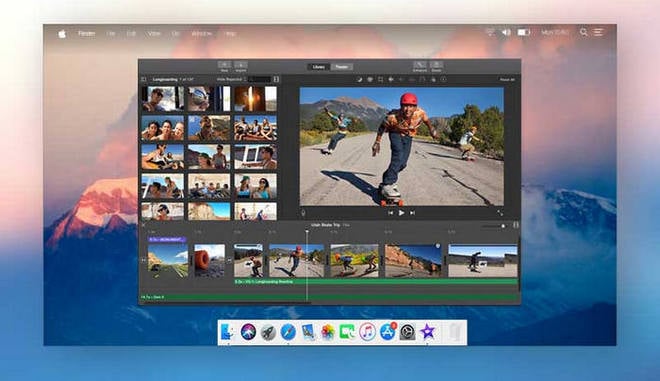Open Safari from the Dock
660x381 pixels.
tap(288, 332)
